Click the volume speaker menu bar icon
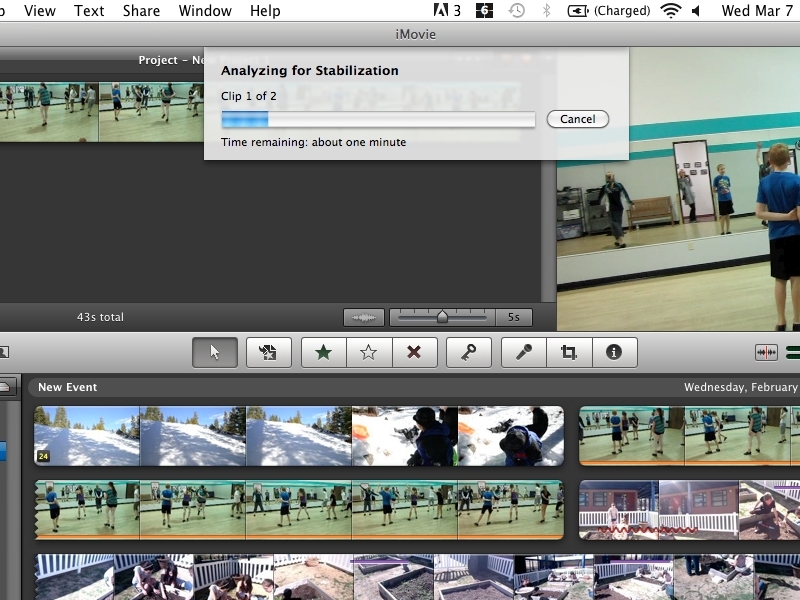Viewport: 800px width, 600px height. coord(696,11)
